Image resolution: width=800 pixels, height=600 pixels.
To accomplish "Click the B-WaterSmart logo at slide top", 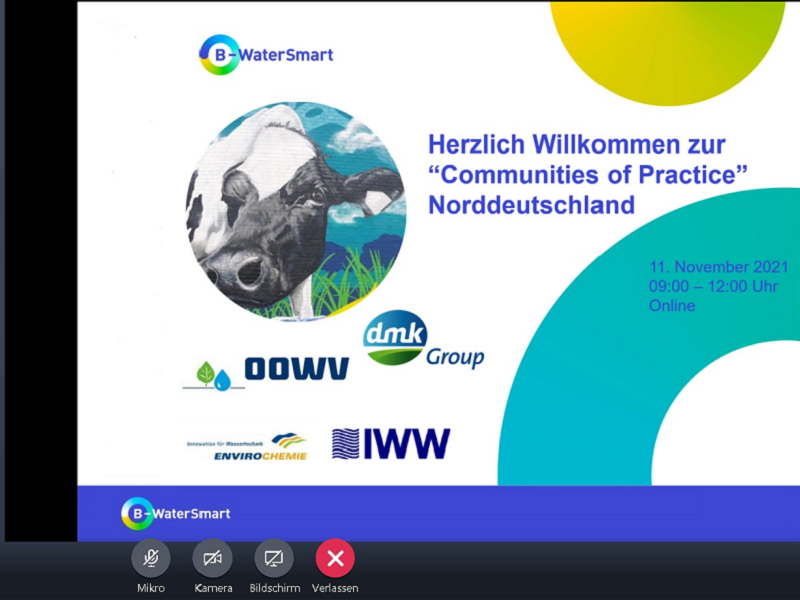I will coord(266,55).
